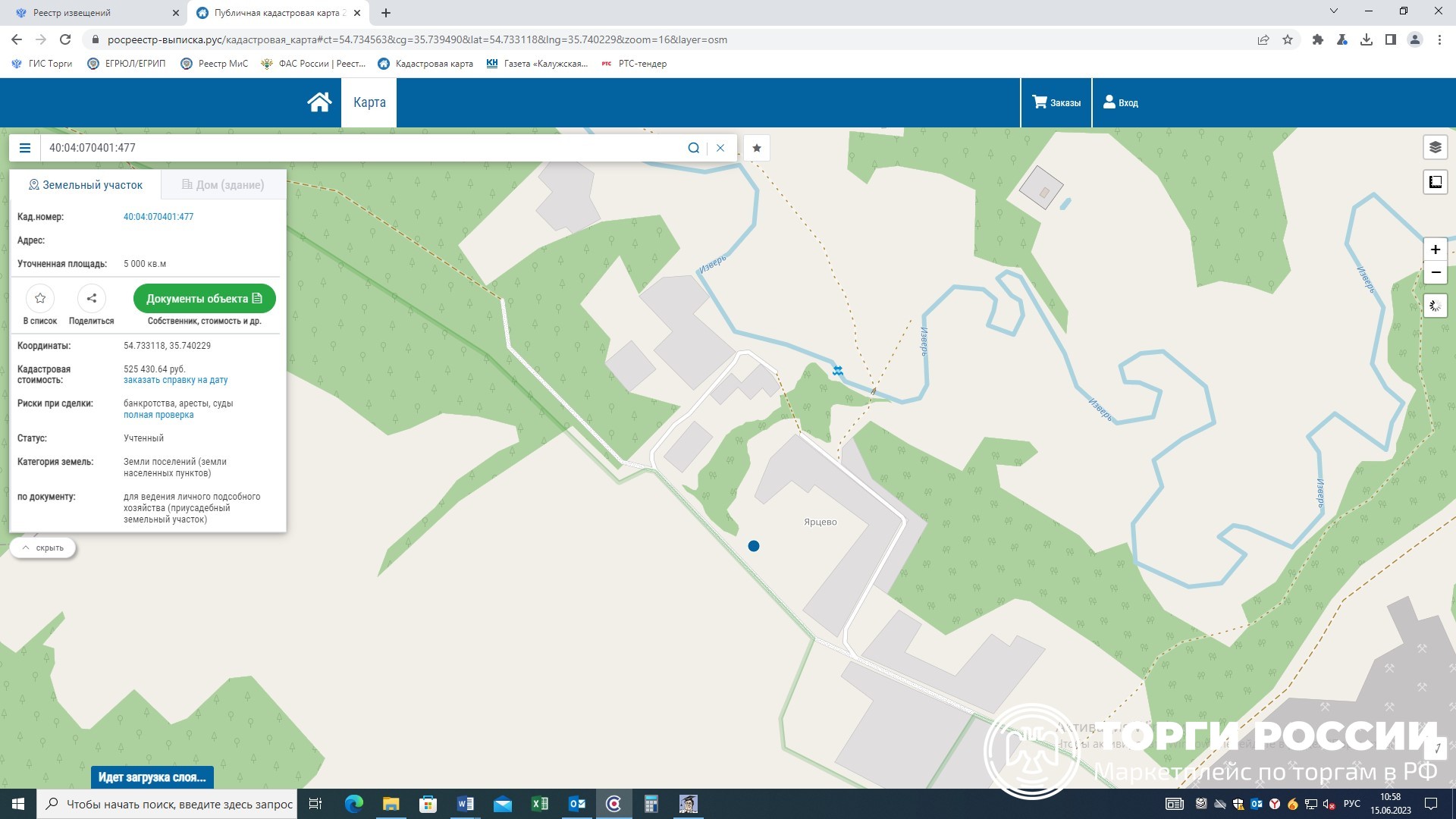Image resolution: width=1456 pixels, height=819 pixels.
Task: Click Документы объекта green button
Action: tap(205, 298)
